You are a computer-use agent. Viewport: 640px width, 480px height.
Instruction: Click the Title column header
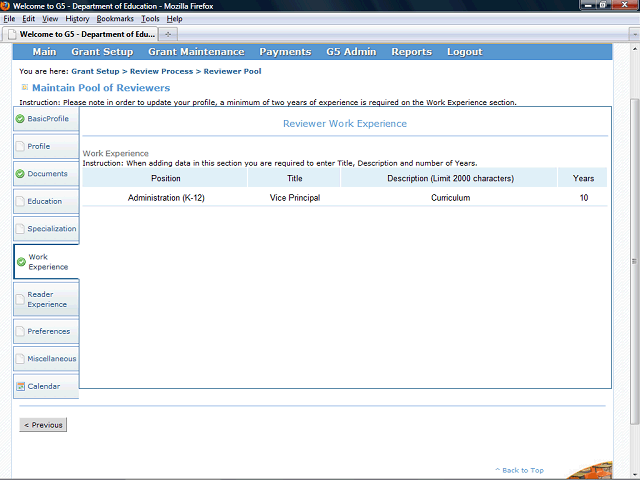point(294,178)
